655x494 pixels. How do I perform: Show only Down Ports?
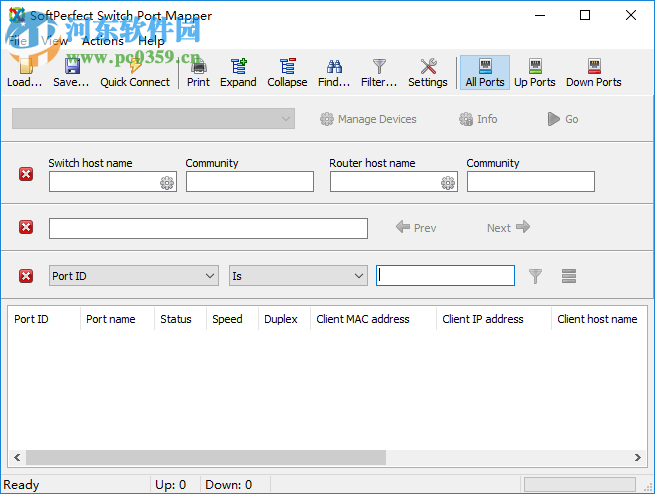594,73
